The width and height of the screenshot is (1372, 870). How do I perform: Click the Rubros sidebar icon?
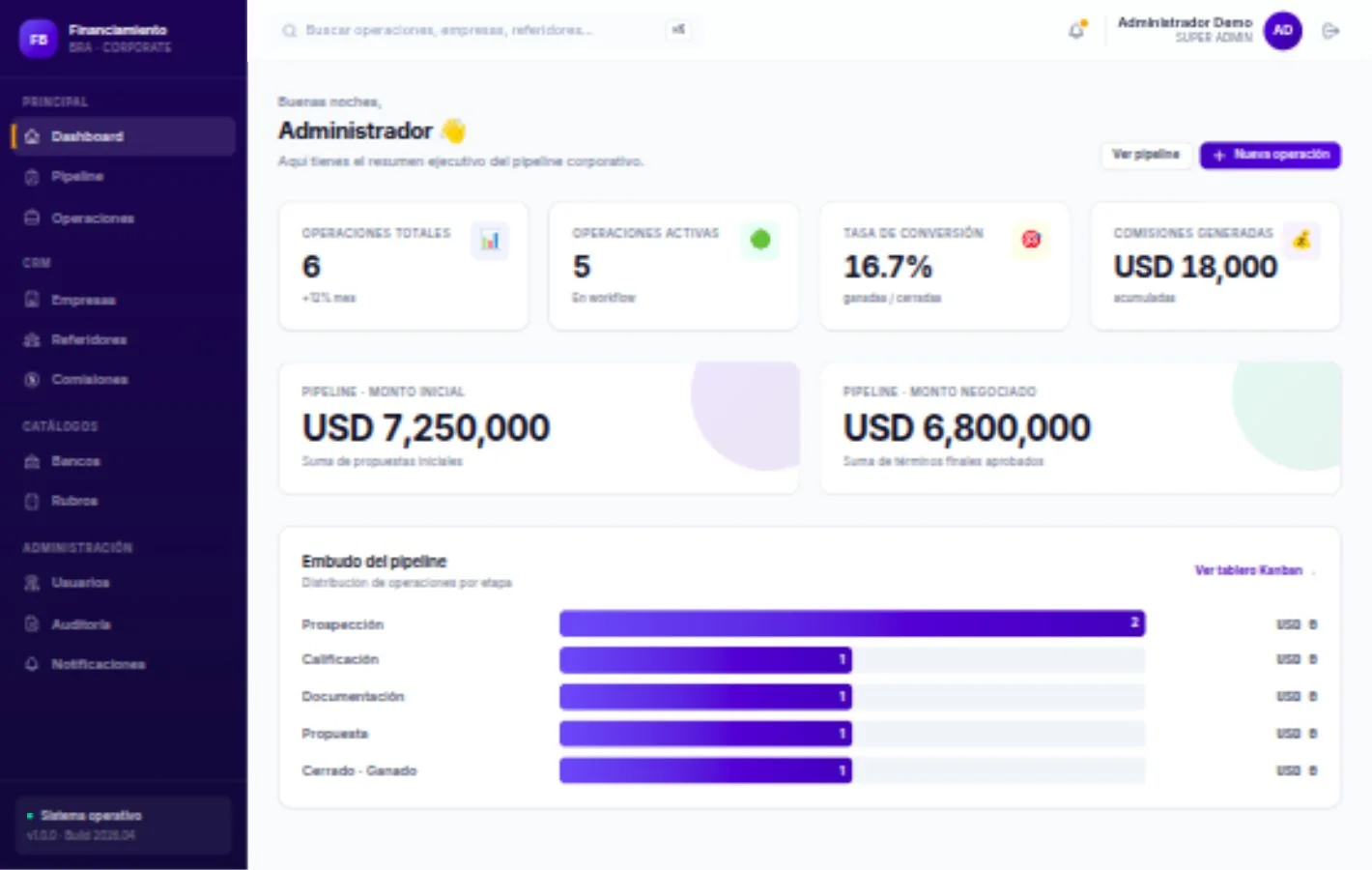[x=32, y=501]
